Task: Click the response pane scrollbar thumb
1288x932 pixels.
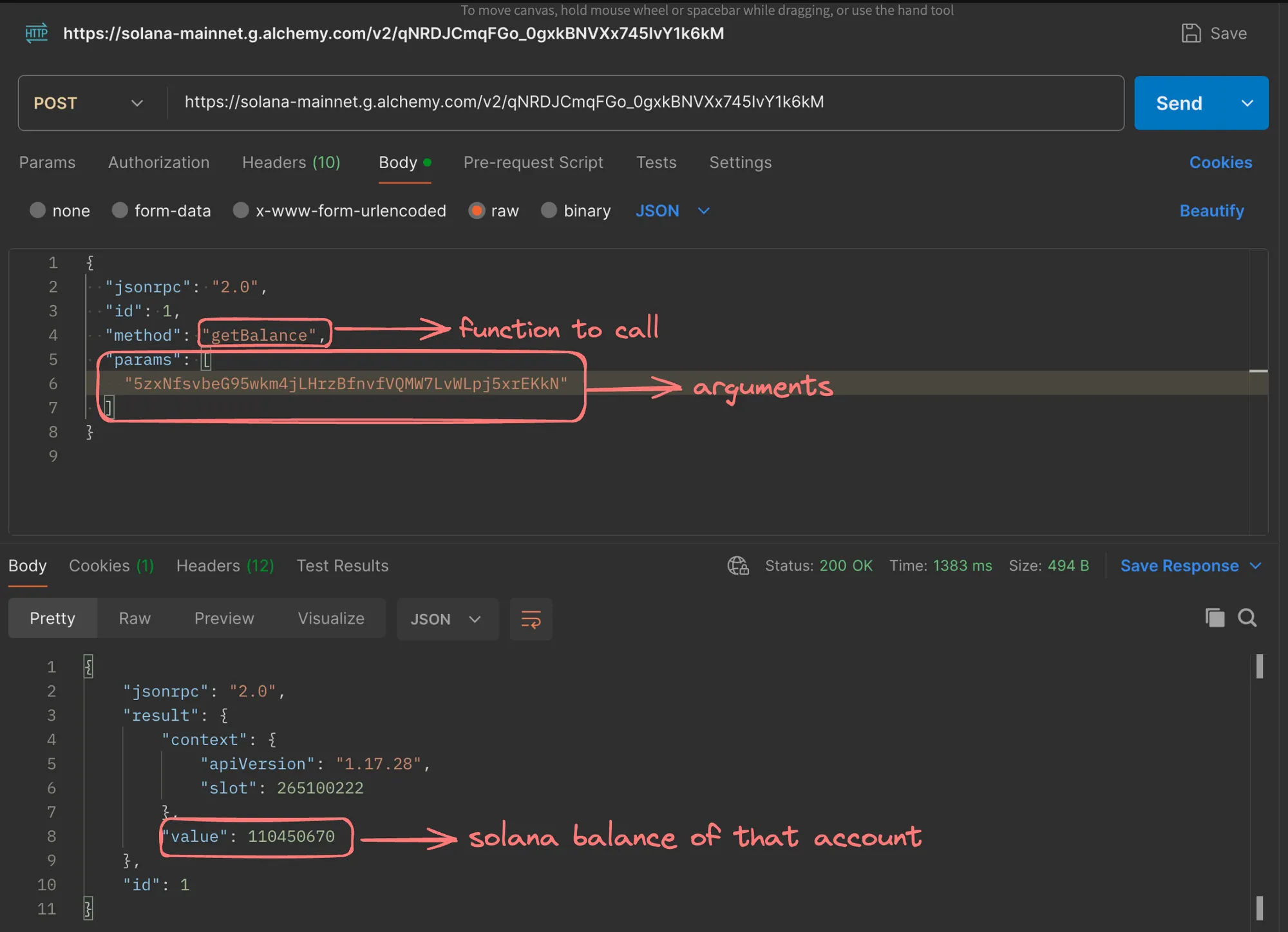Action: click(1259, 667)
